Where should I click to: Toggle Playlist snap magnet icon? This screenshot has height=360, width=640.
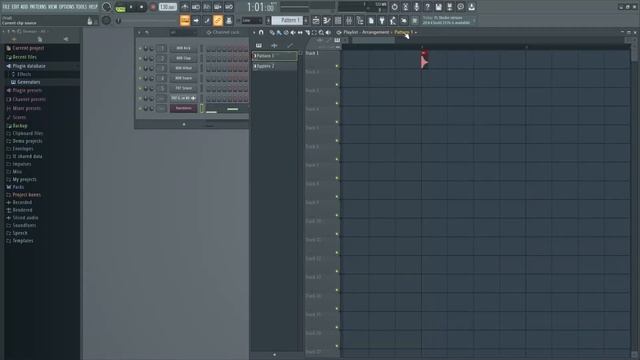(x=261, y=32)
